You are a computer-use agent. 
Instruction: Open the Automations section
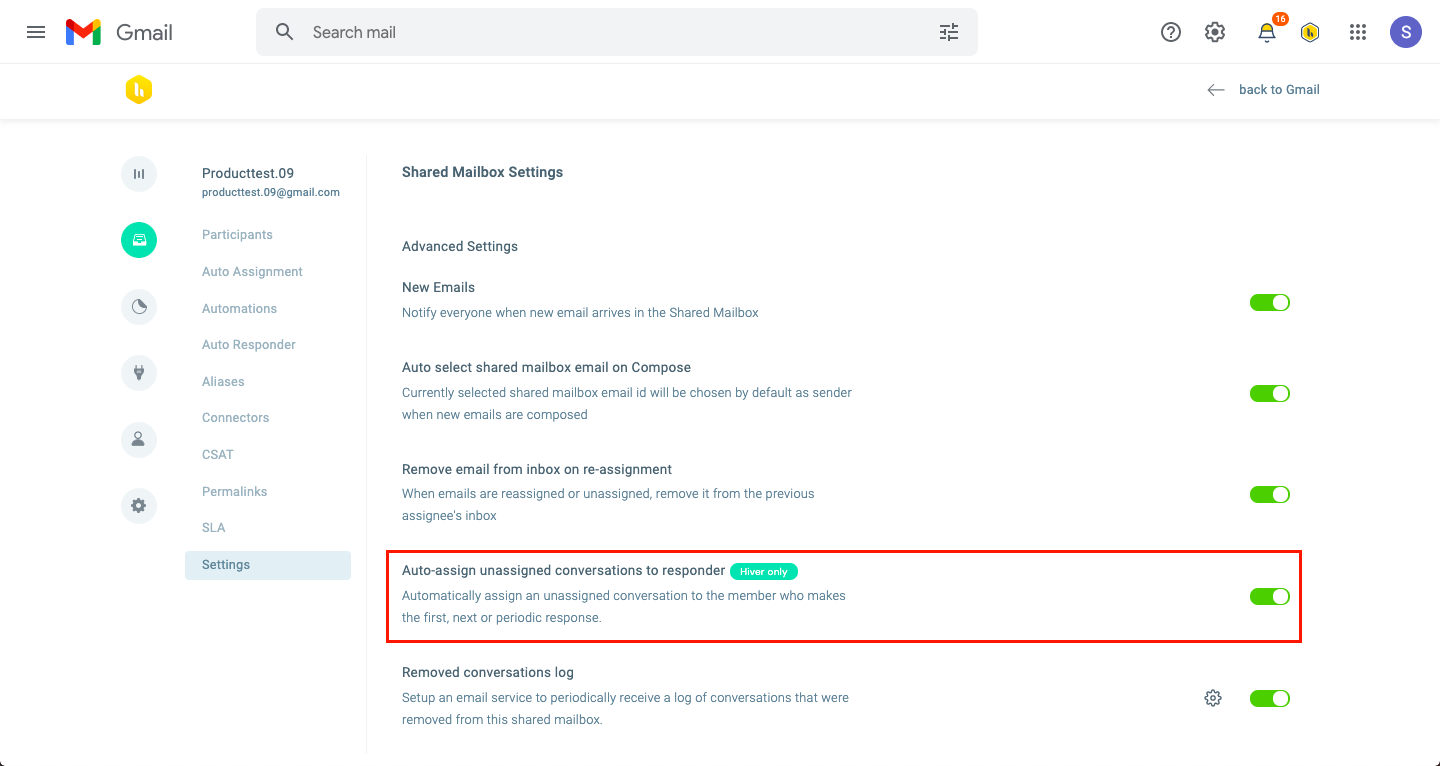(x=239, y=309)
